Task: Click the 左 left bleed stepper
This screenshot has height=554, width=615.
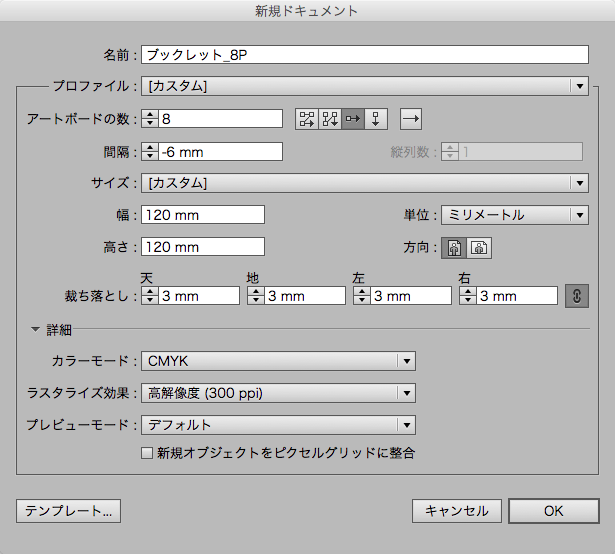Action: click(x=362, y=296)
